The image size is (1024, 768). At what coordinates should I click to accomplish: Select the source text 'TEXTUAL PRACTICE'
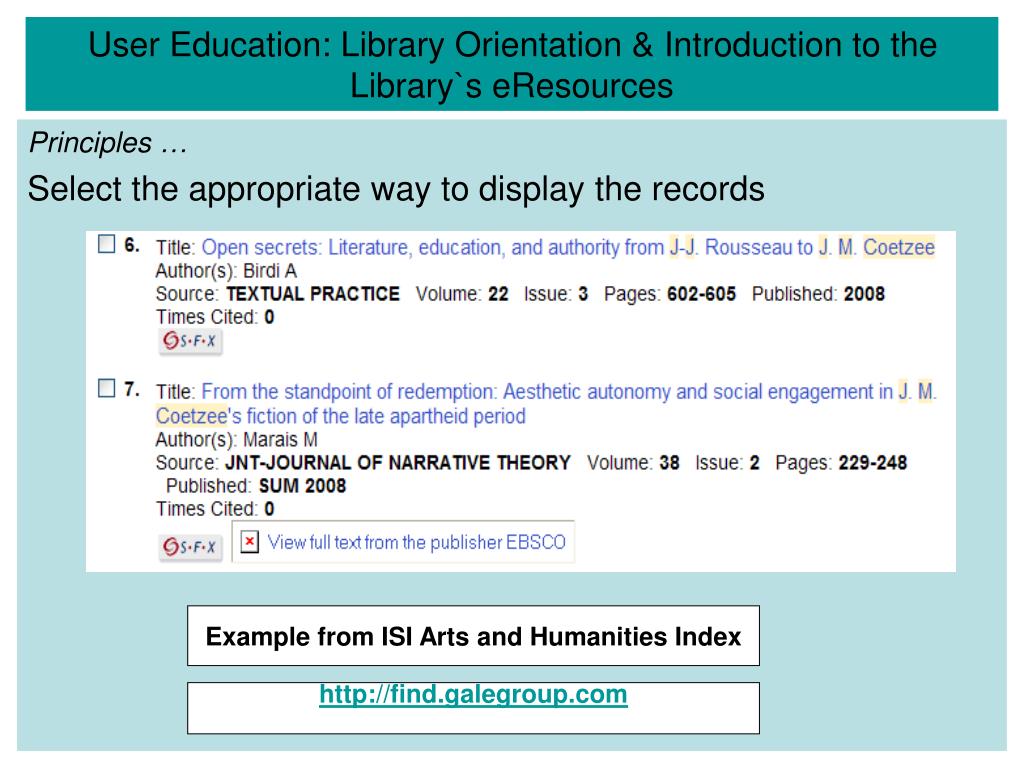pyautogui.click(x=313, y=294)
